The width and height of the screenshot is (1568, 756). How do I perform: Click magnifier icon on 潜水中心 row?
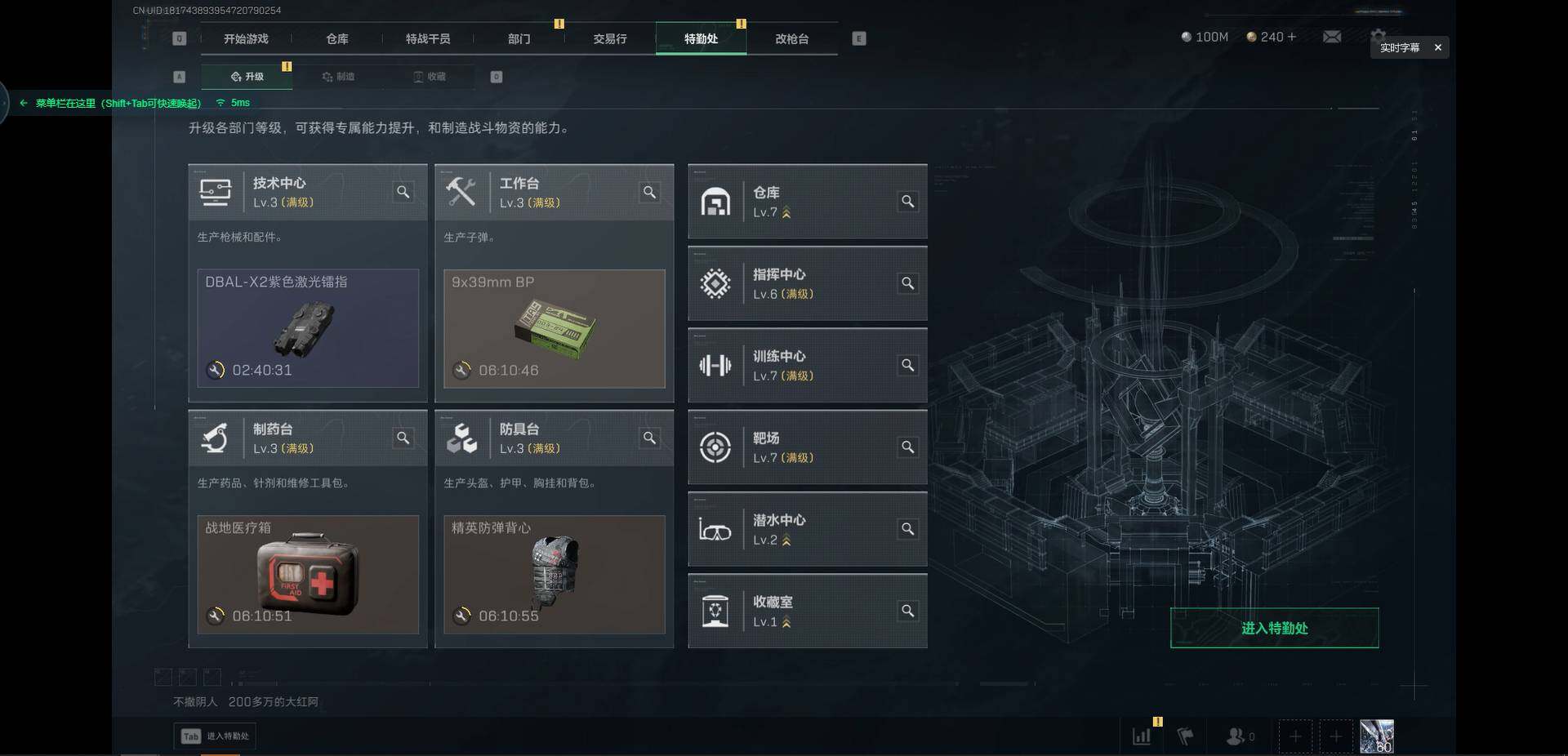click(907, 529)
